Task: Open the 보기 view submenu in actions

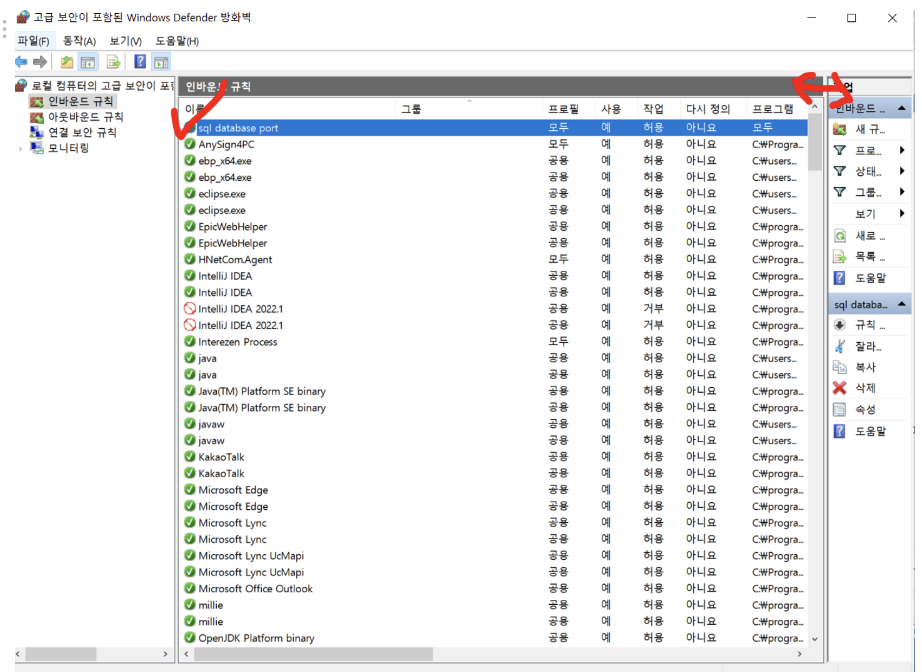Action: pos(868,214)
